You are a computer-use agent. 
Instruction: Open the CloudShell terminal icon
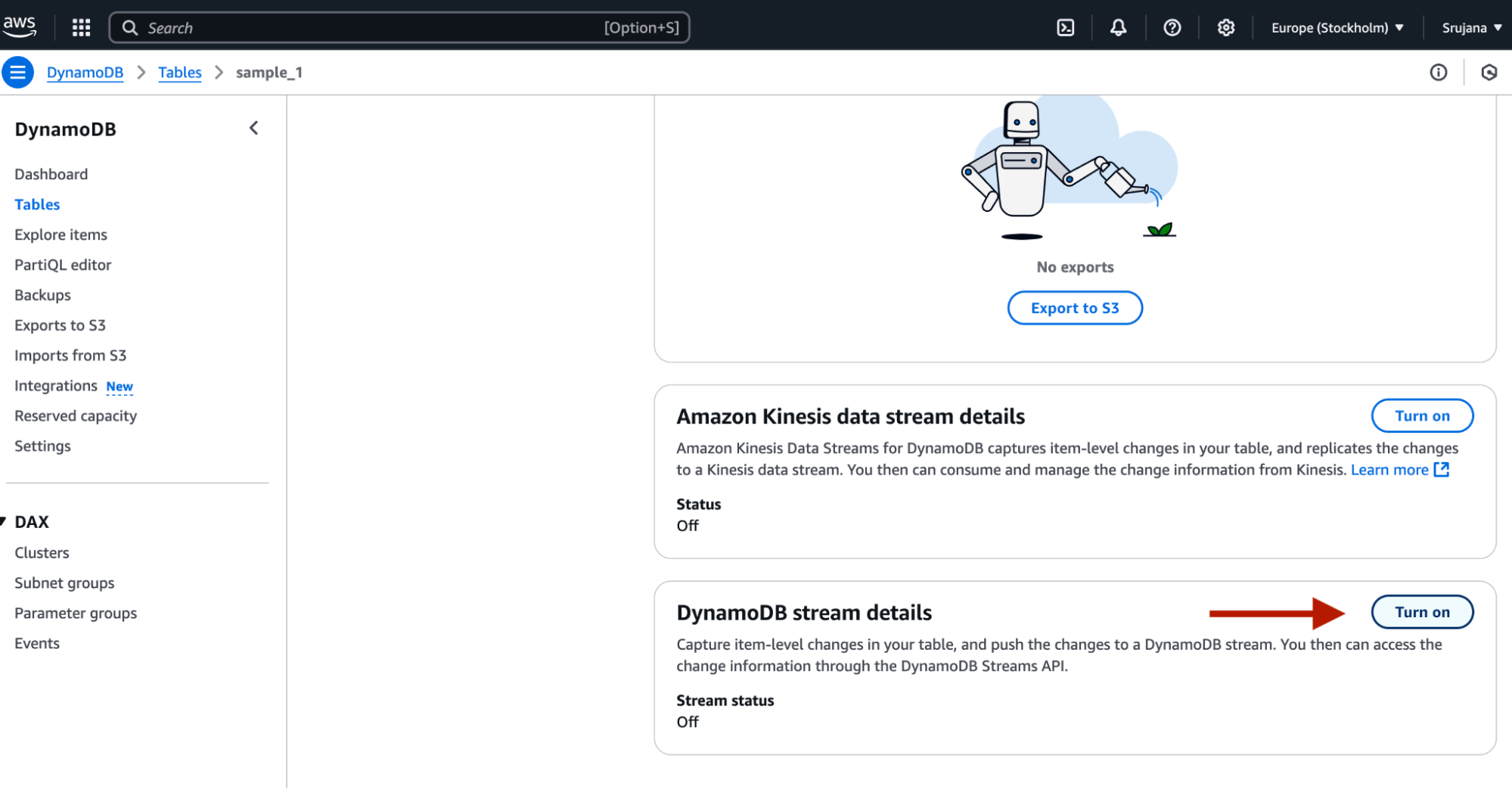1065,28
